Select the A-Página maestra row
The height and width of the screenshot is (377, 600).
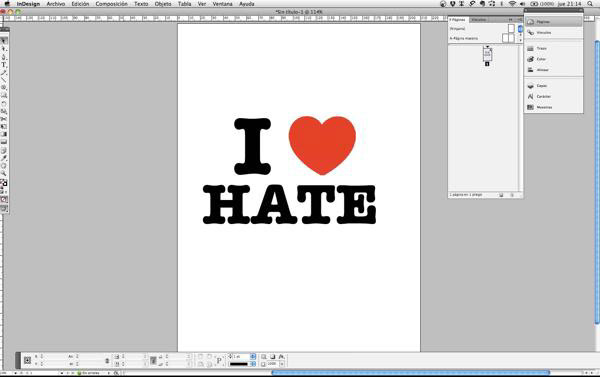[482, 38]
